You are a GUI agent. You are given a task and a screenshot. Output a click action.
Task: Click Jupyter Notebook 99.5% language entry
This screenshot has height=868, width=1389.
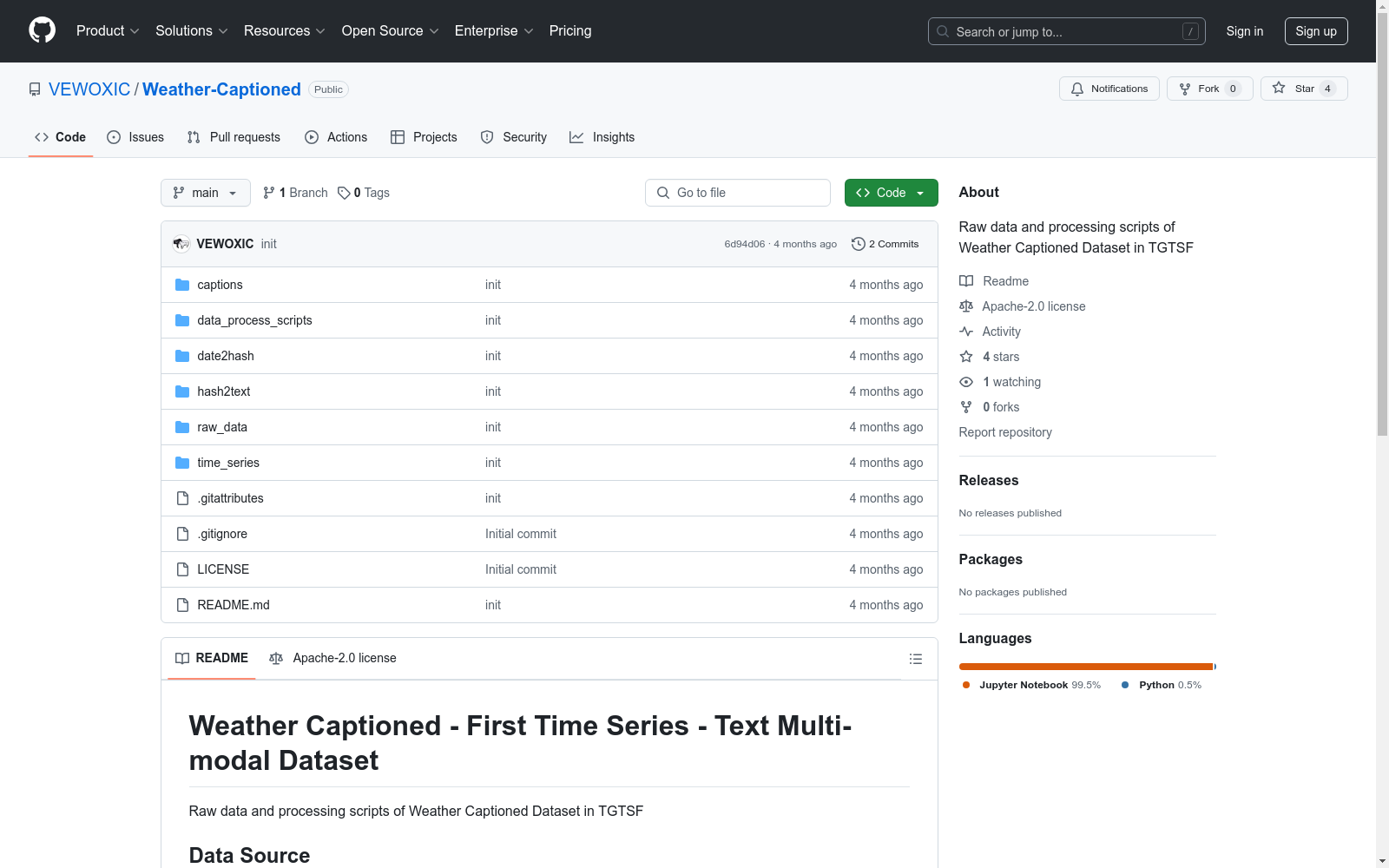click(x=1031, y=685)
